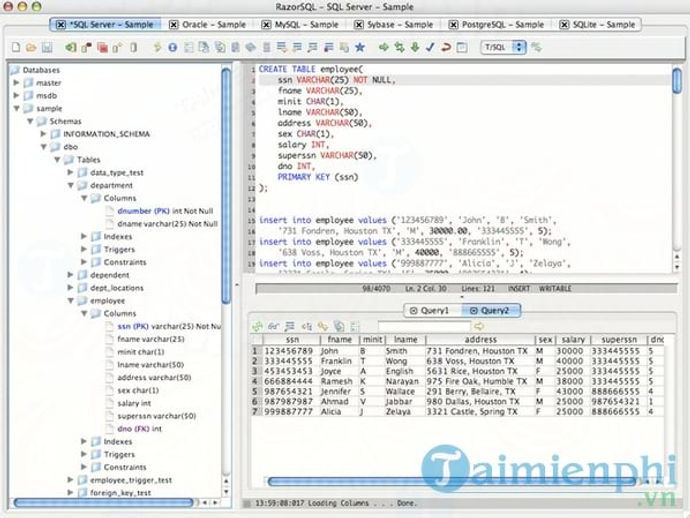Click the yellow lightning Execute icon
Viewport: 690px width, 518px height.
point(157,47)
